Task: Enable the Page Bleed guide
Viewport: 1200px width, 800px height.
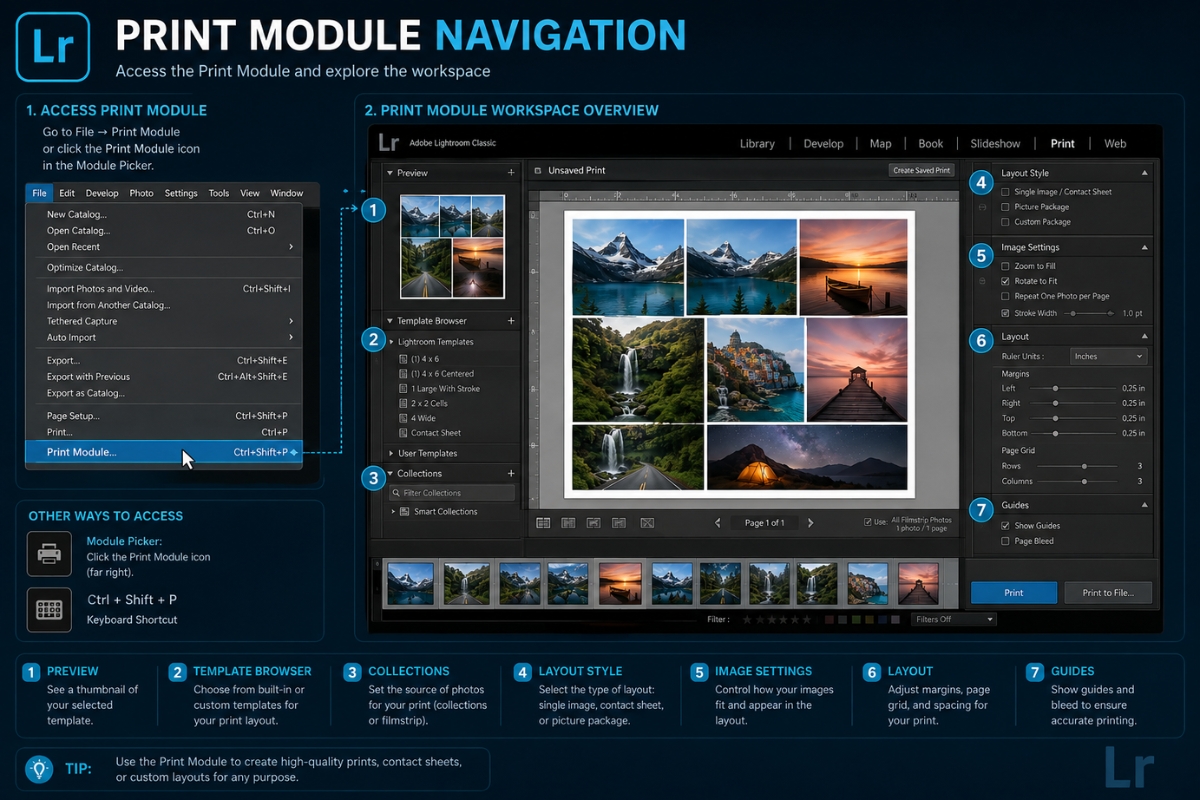Action: (x=1005, y=541)
